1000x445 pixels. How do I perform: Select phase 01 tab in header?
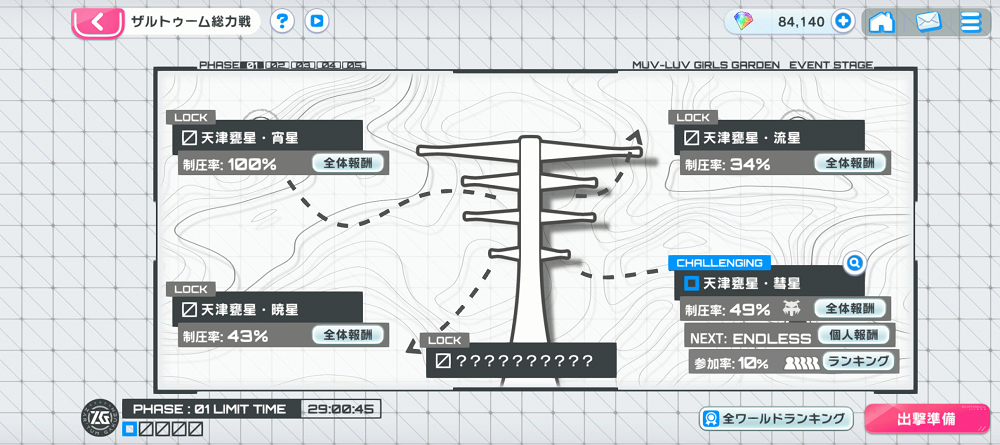tap(253, 65)
